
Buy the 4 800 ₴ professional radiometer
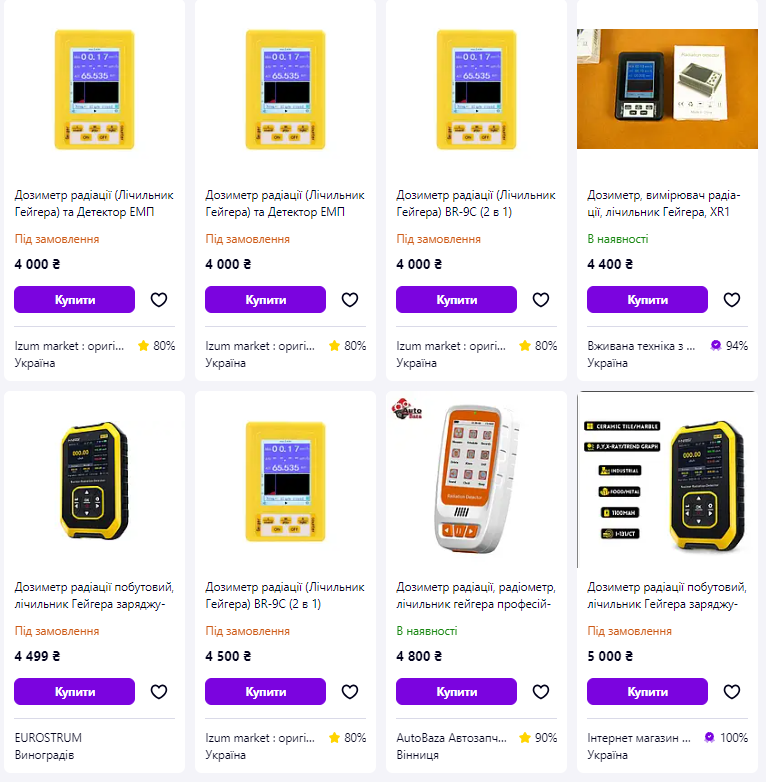point(456,691)
